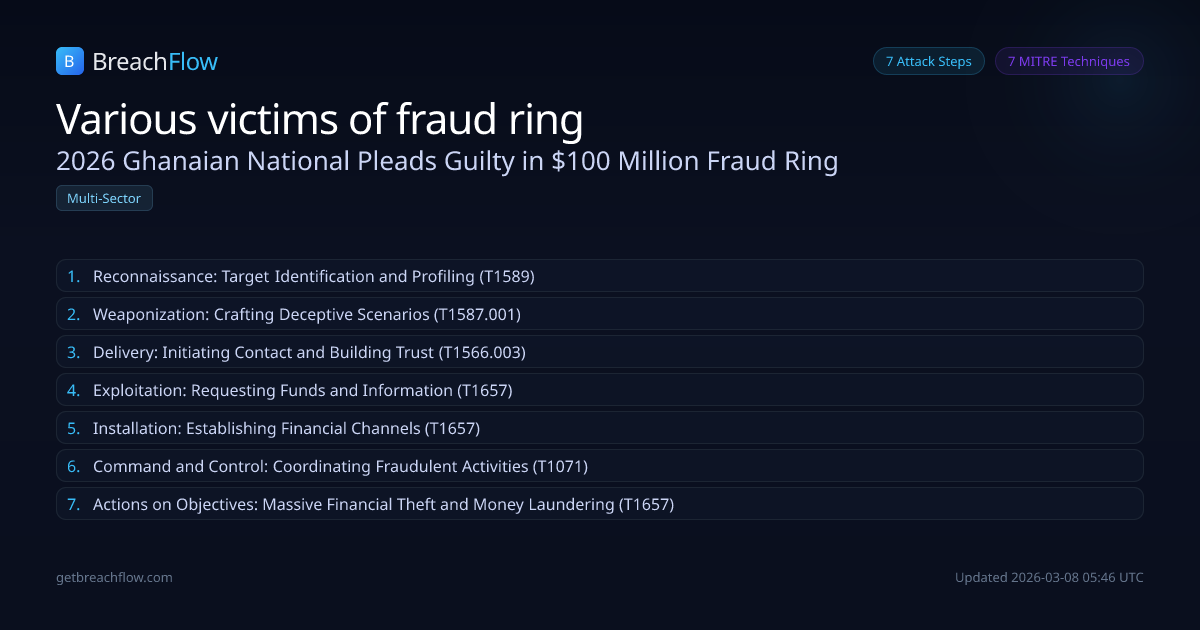Click the BreachFlow logo icon
This screenshot has width=1200, height=630.
69,62
